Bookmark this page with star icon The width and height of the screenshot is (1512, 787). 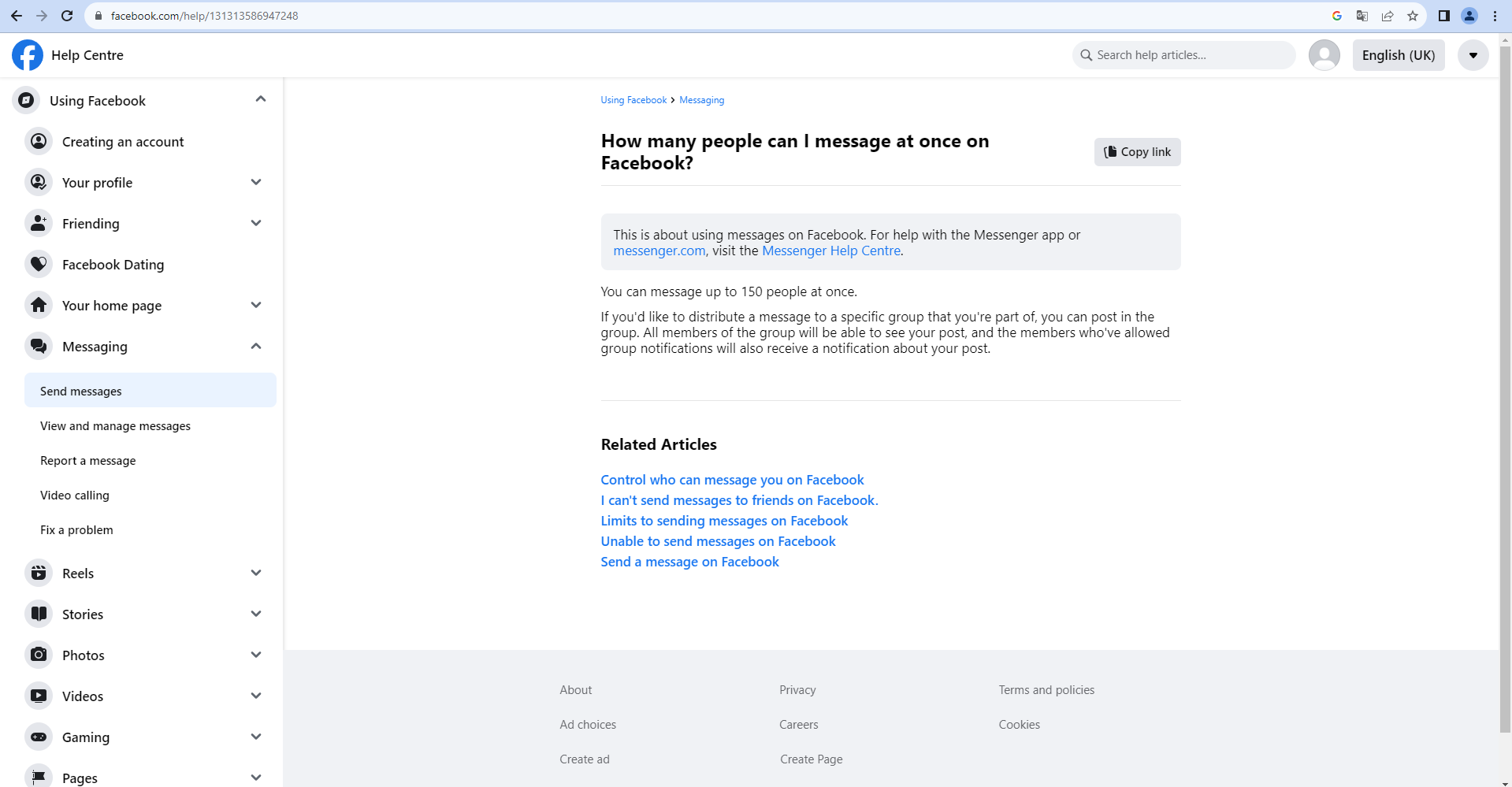(1413, 16)
